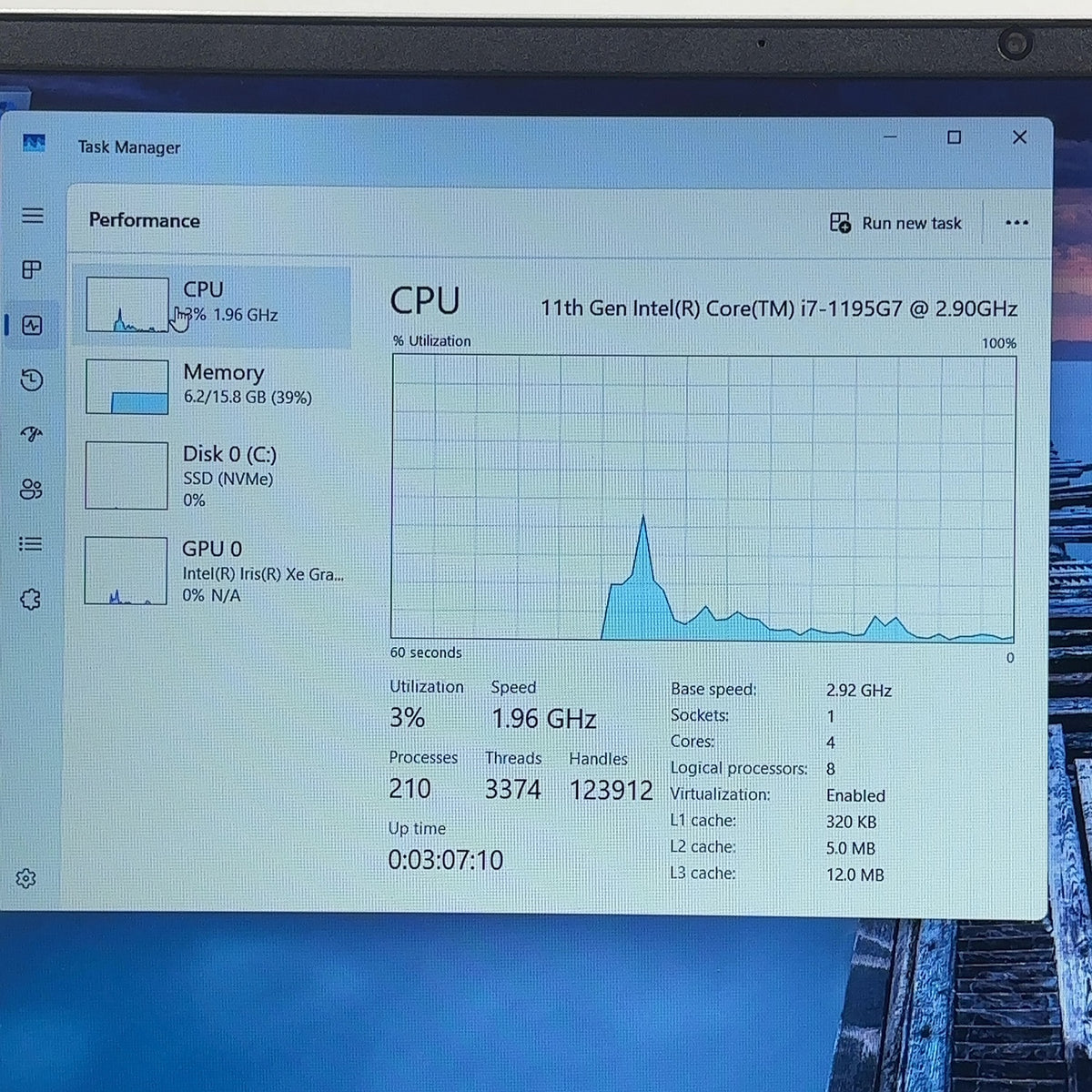Open the Startup apps page icon
Image resolution: width=1092 pixels, height=1092 pixels.
(32, 434)
